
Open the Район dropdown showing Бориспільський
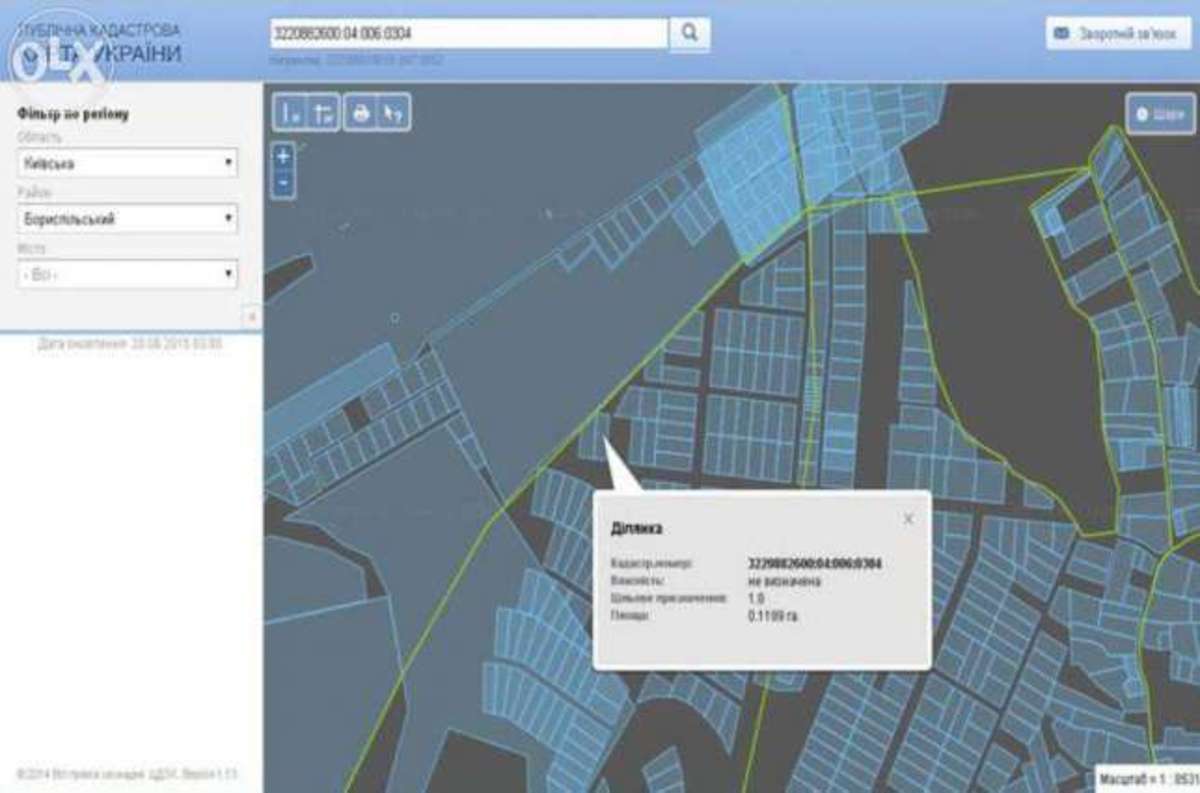point(127,218)
